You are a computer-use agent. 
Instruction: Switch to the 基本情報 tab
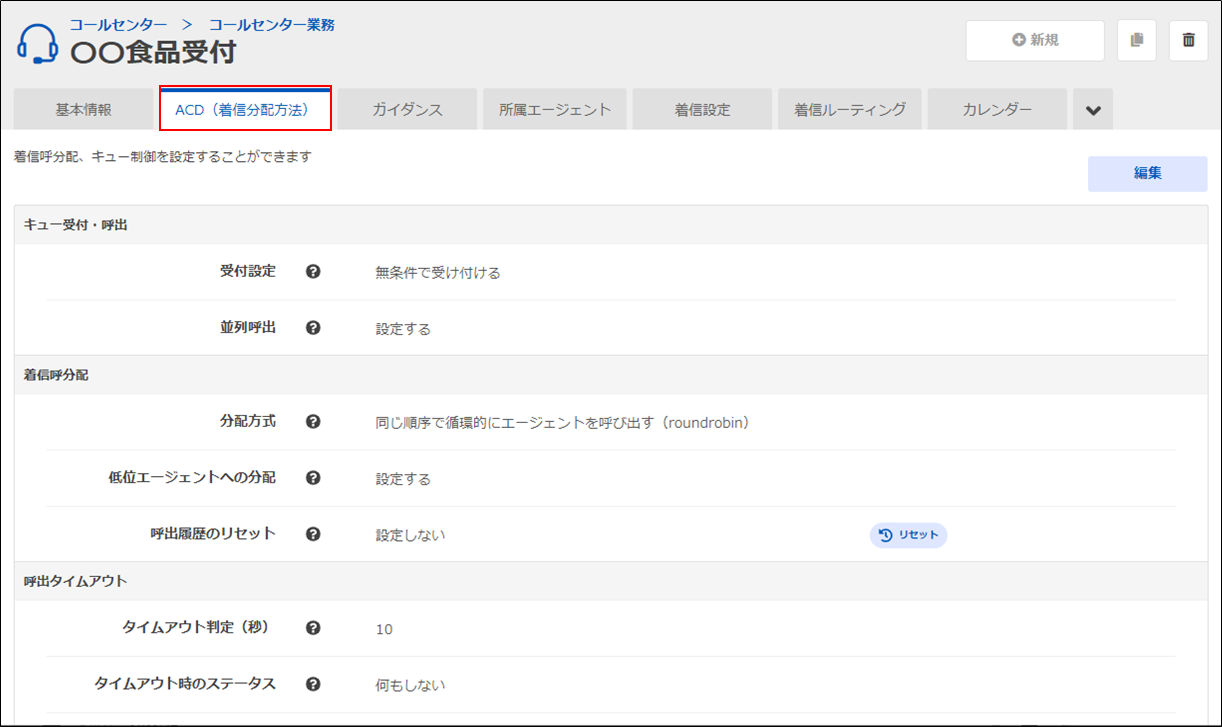point(83,110)
